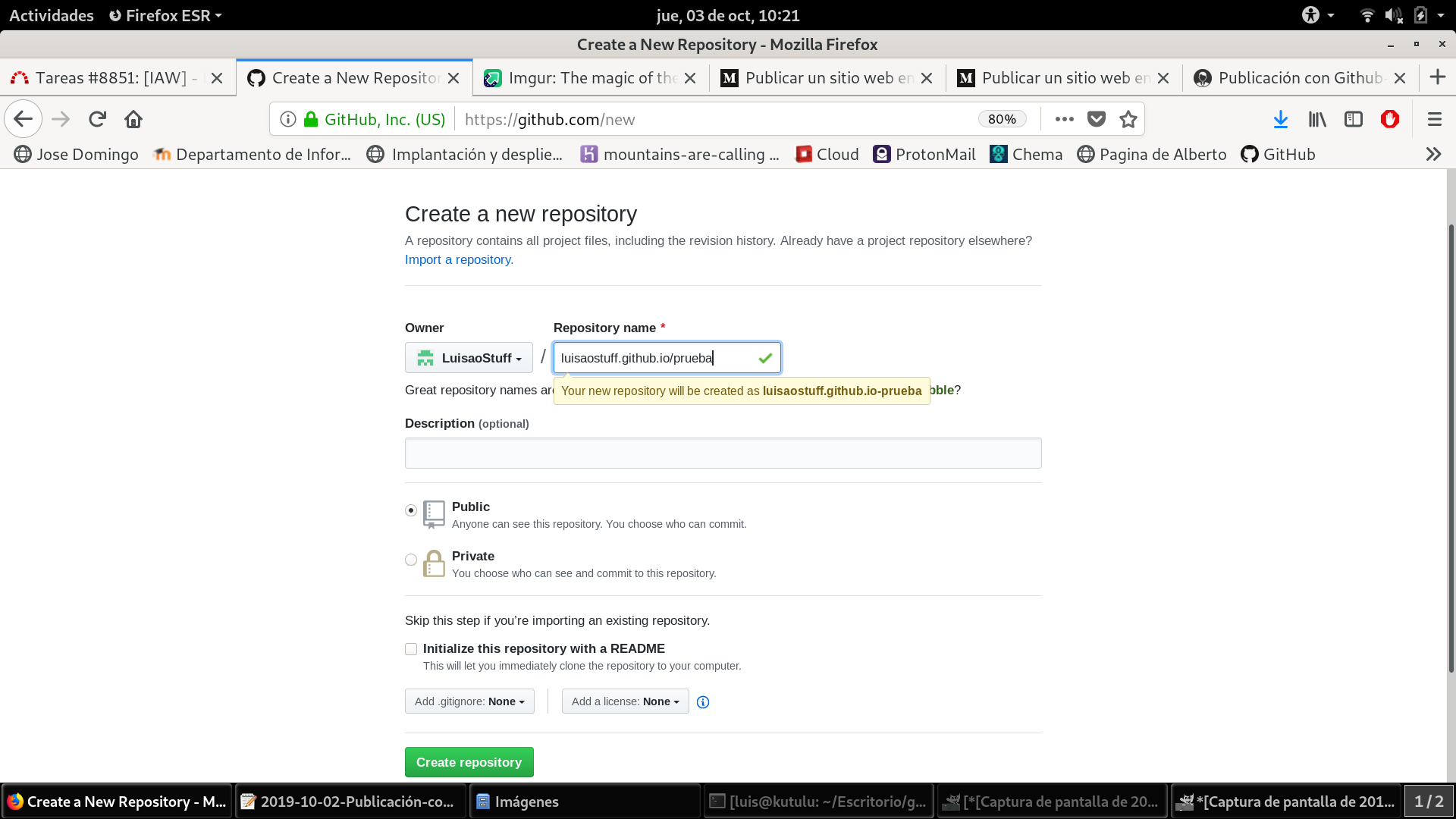Screen dimensions: 1456x819
Task: Switch to the Imgur browser tab
Action: tap(590, 78)
